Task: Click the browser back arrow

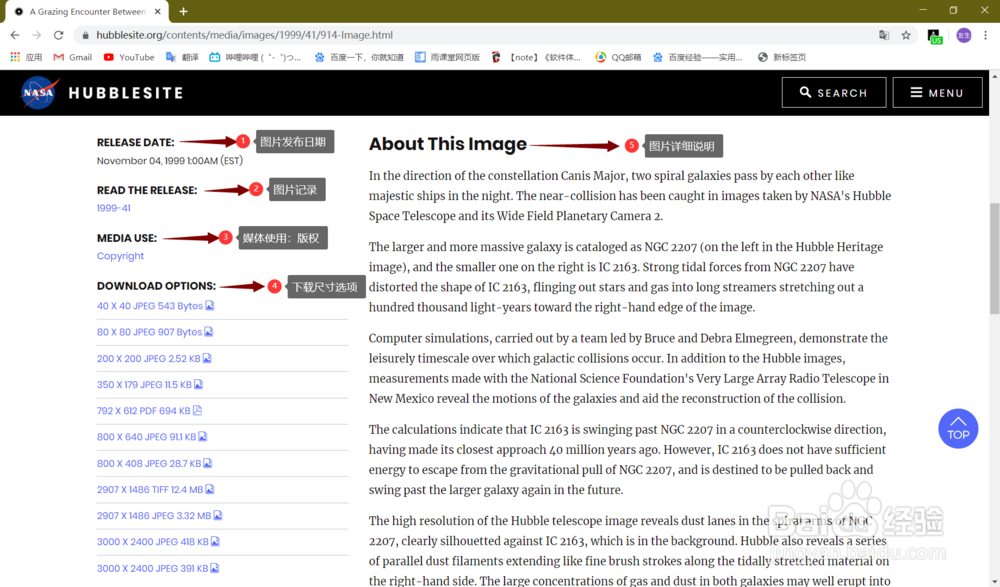Action: pyautogui.click(x=15, y=35)
